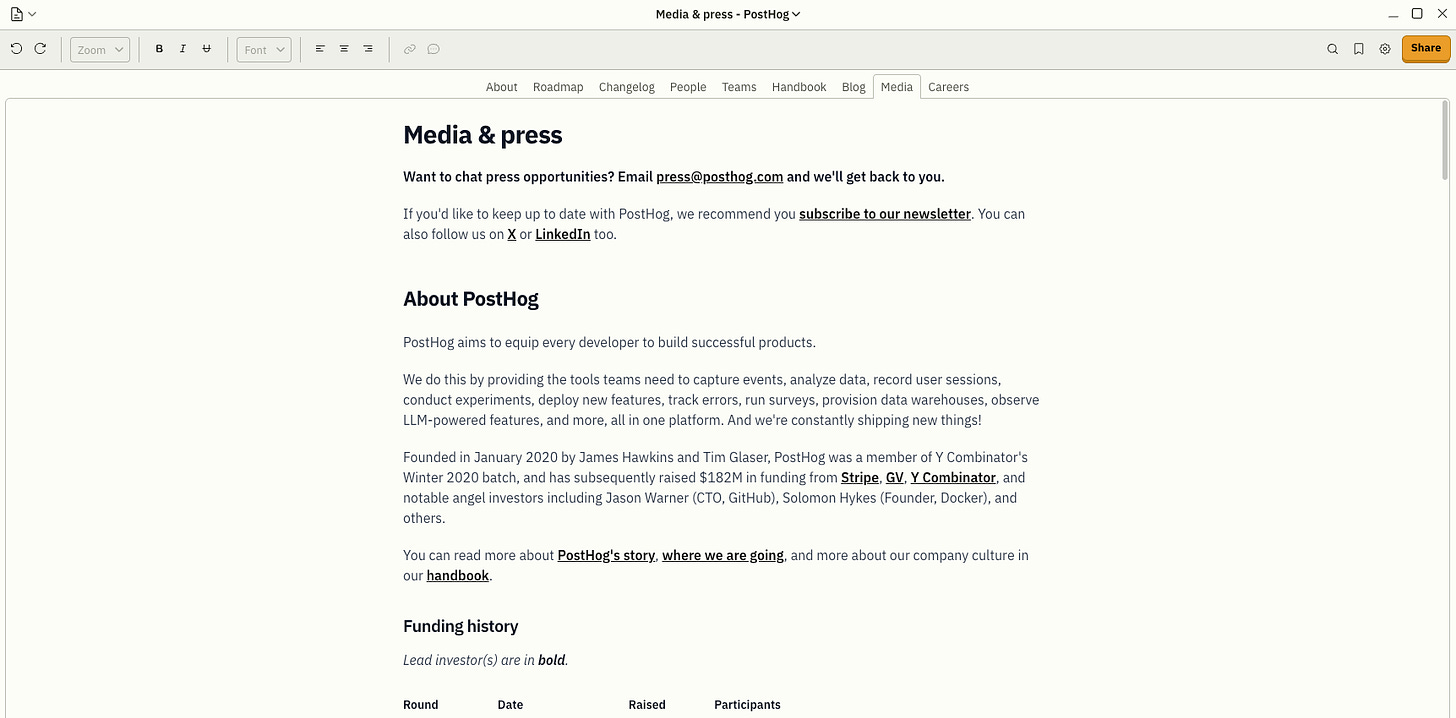Image resolution: width=1456 pixels, height=718 pixels.
Task: Click the insert link icon
Action: (409, 49)
